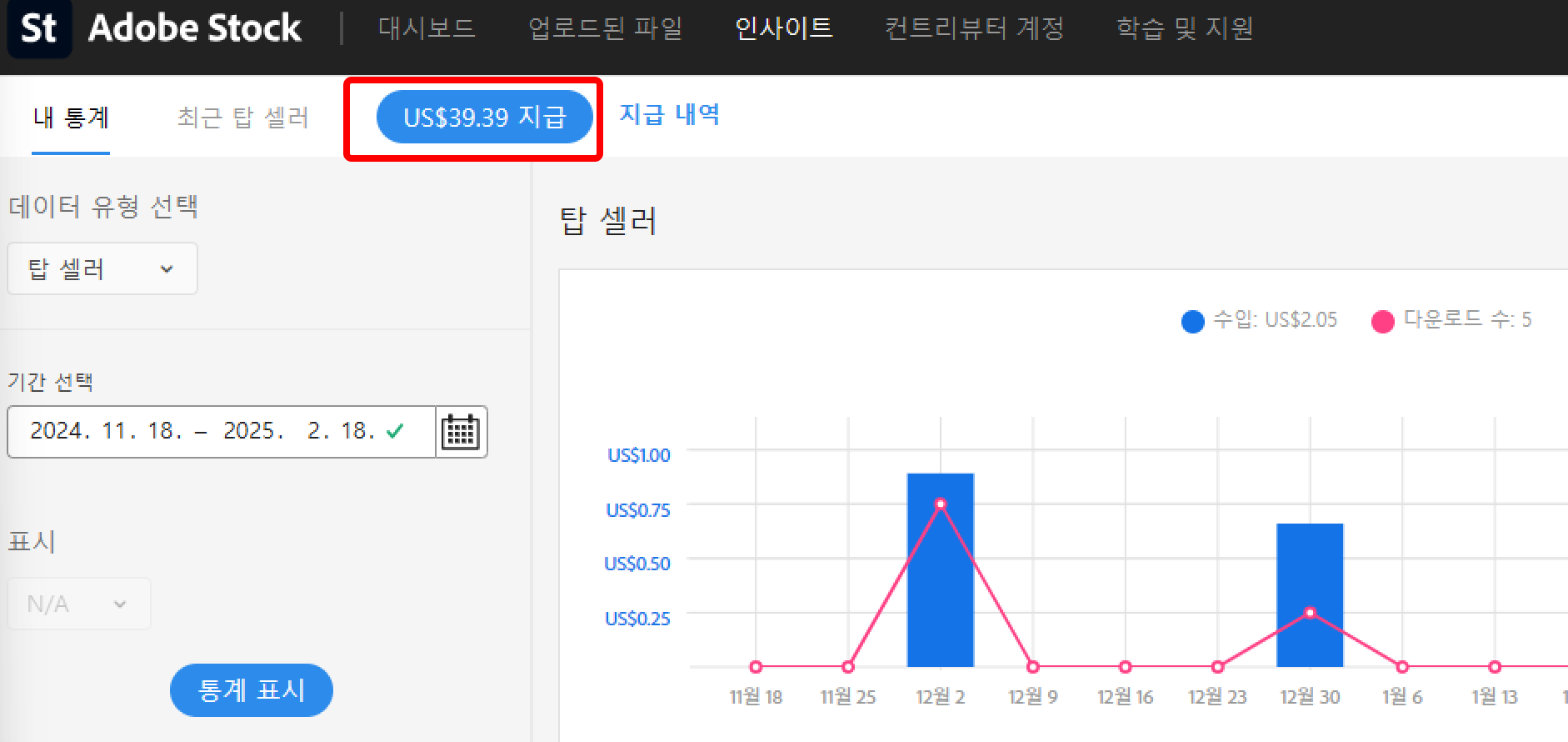Image resolution: width=1568 pixels, height=742 pixels.
Task: Click the 11월 25 axis label
Action: (848, 697)
